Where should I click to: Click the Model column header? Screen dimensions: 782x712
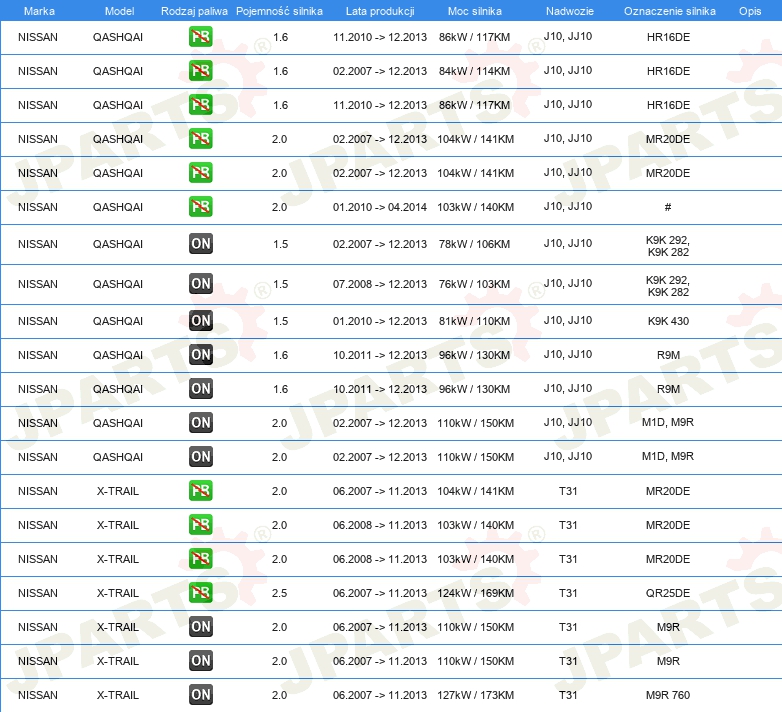point(119,11)
